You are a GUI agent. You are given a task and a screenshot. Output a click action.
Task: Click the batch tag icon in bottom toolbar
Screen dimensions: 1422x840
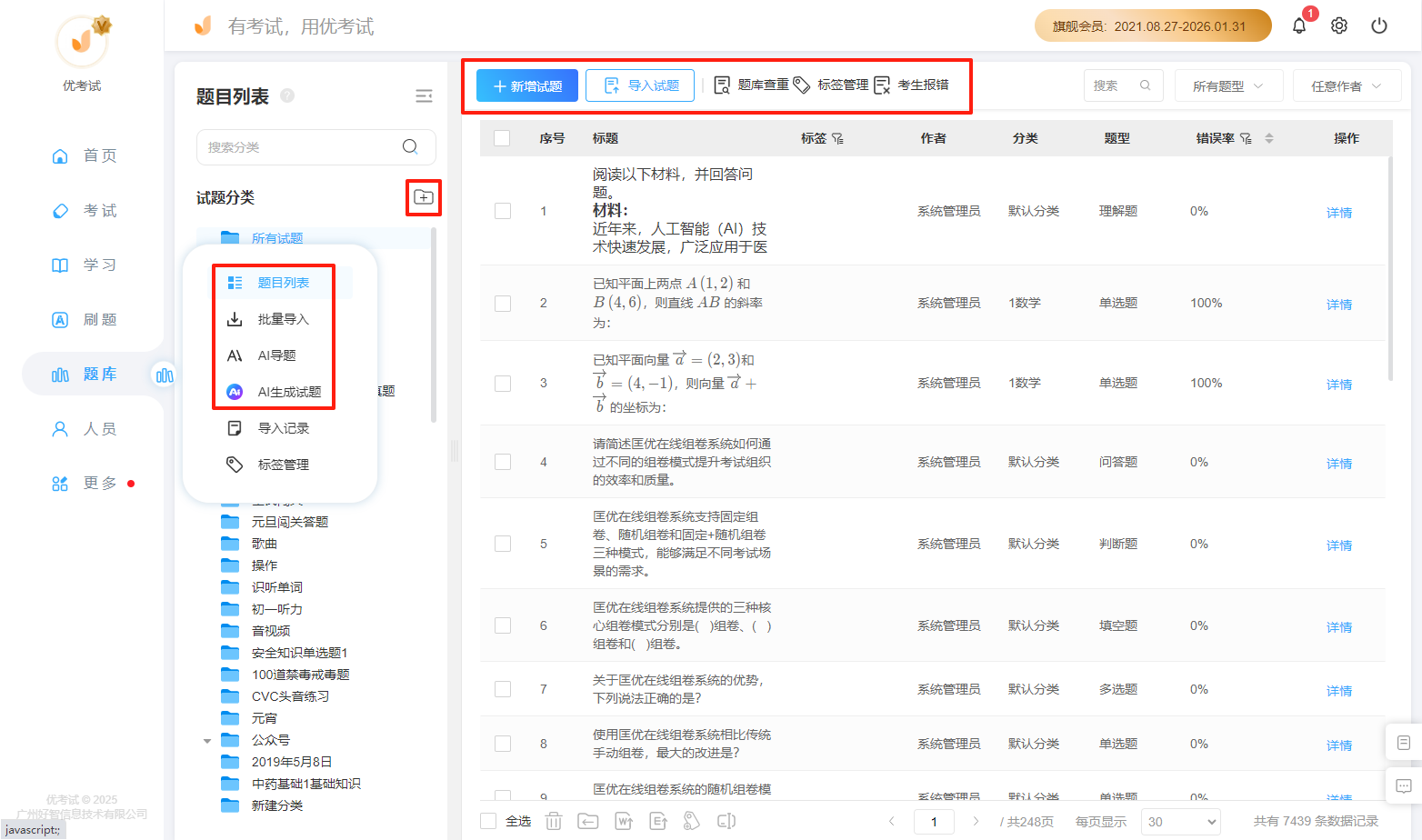click(692, 821)
